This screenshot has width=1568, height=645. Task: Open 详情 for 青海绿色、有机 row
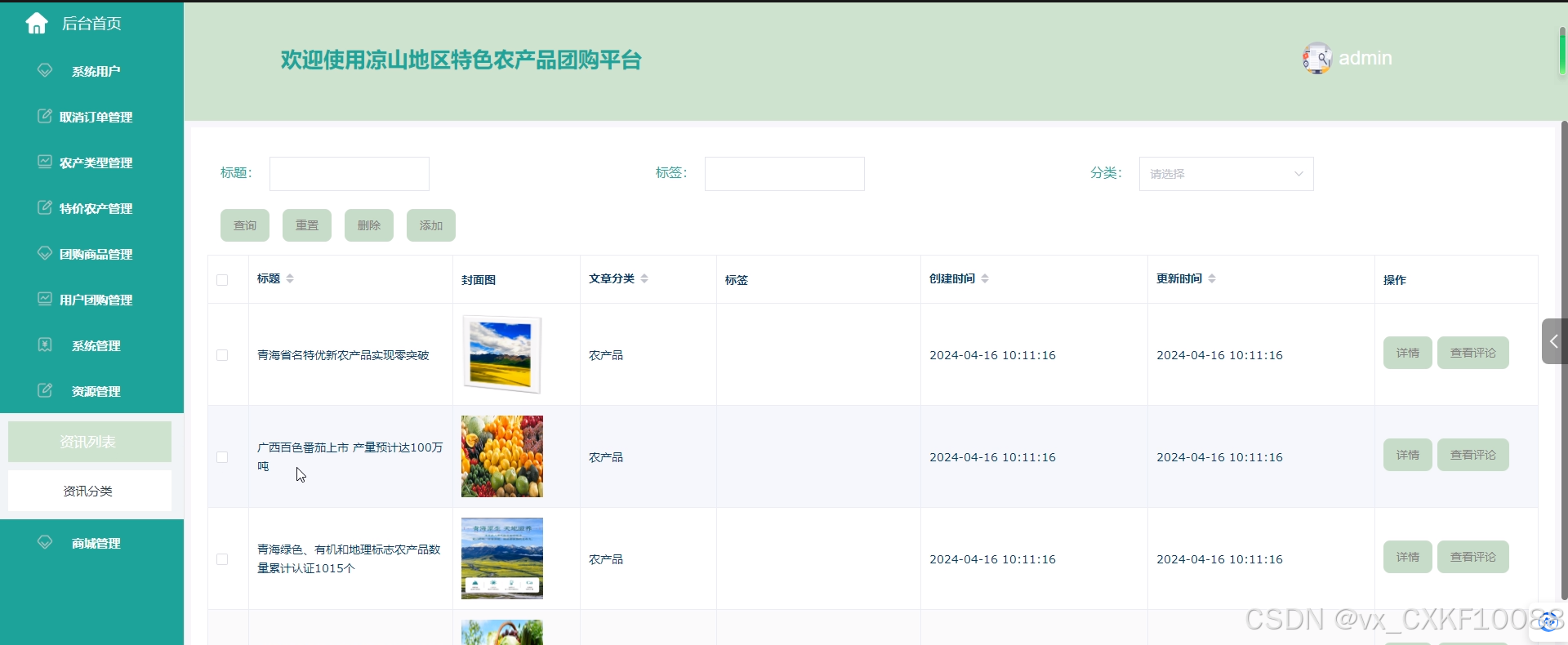pyautogui.click(x=1408, y=557)
